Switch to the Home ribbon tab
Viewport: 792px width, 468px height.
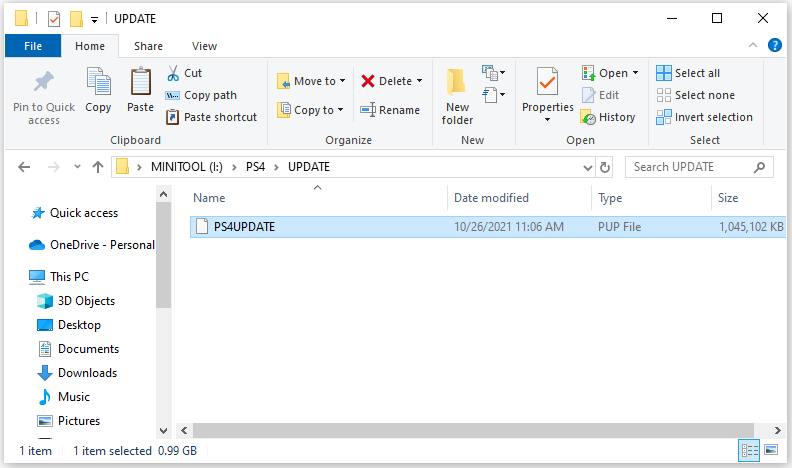[90, 46]
